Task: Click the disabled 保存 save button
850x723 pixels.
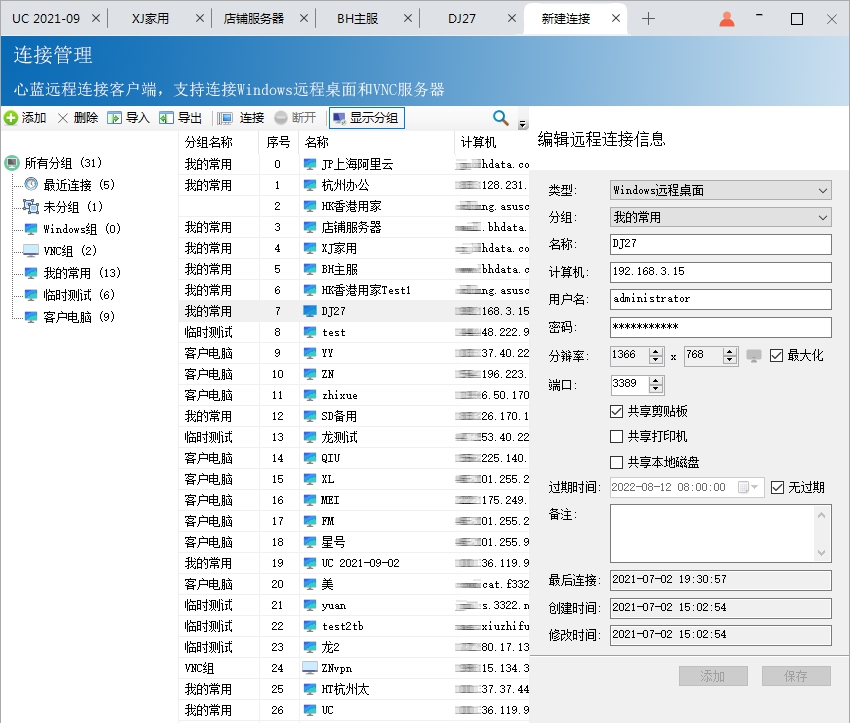Action: coord(796,676)
